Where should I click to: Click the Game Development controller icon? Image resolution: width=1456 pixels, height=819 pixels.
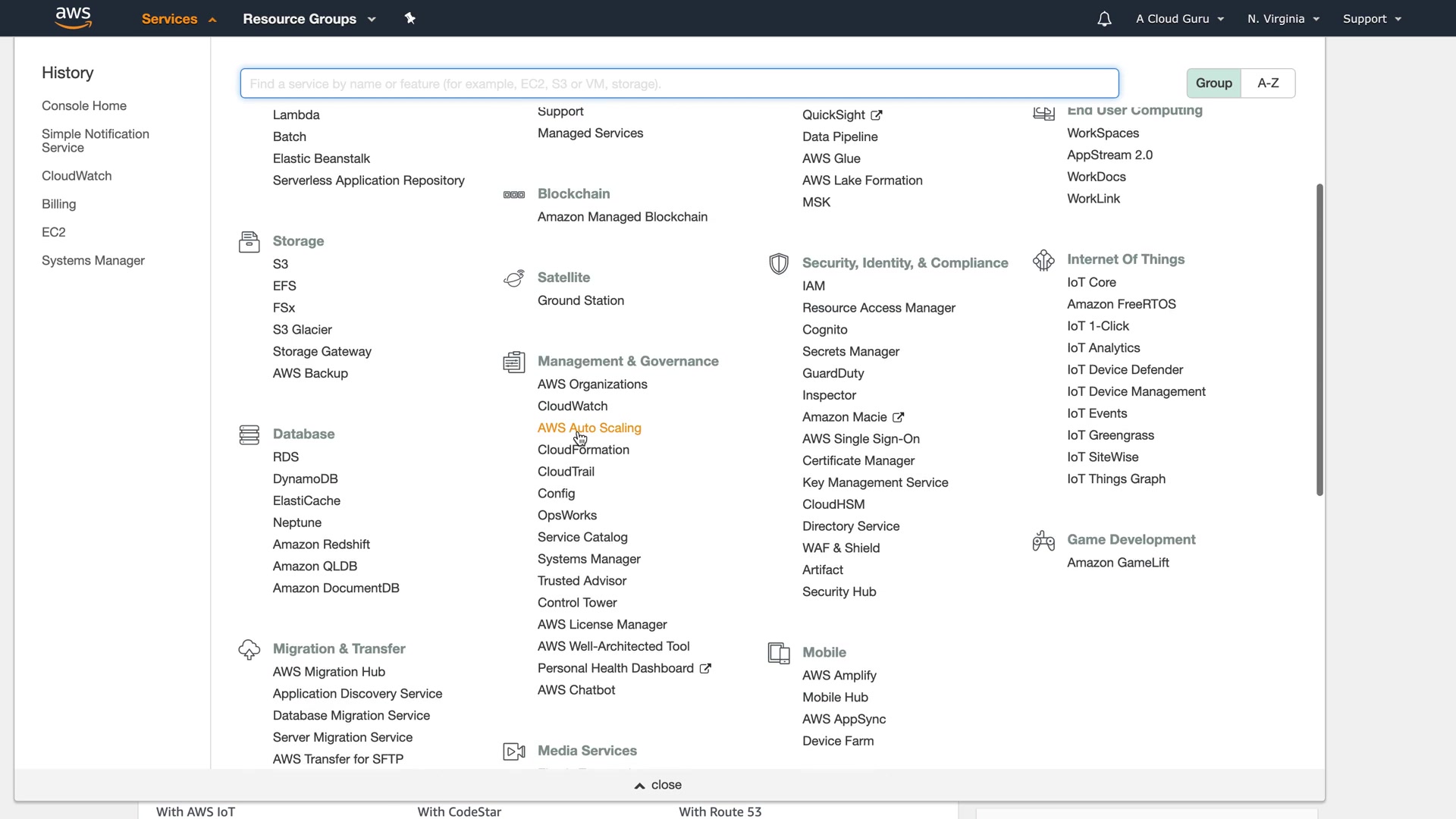click(x=1043, y=541)
